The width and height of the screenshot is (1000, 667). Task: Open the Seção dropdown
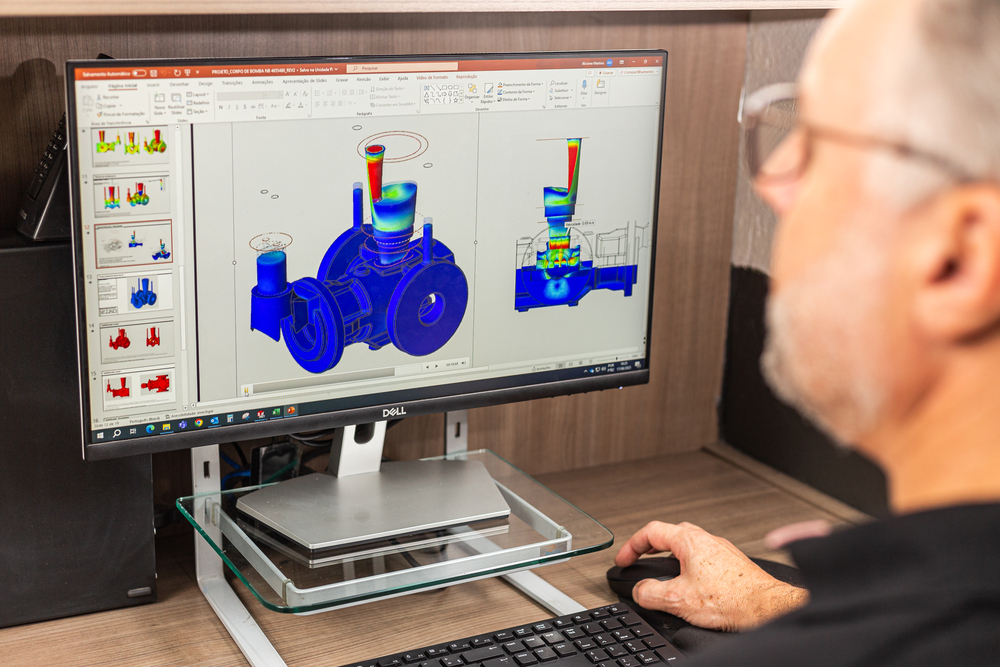(197, 111)
